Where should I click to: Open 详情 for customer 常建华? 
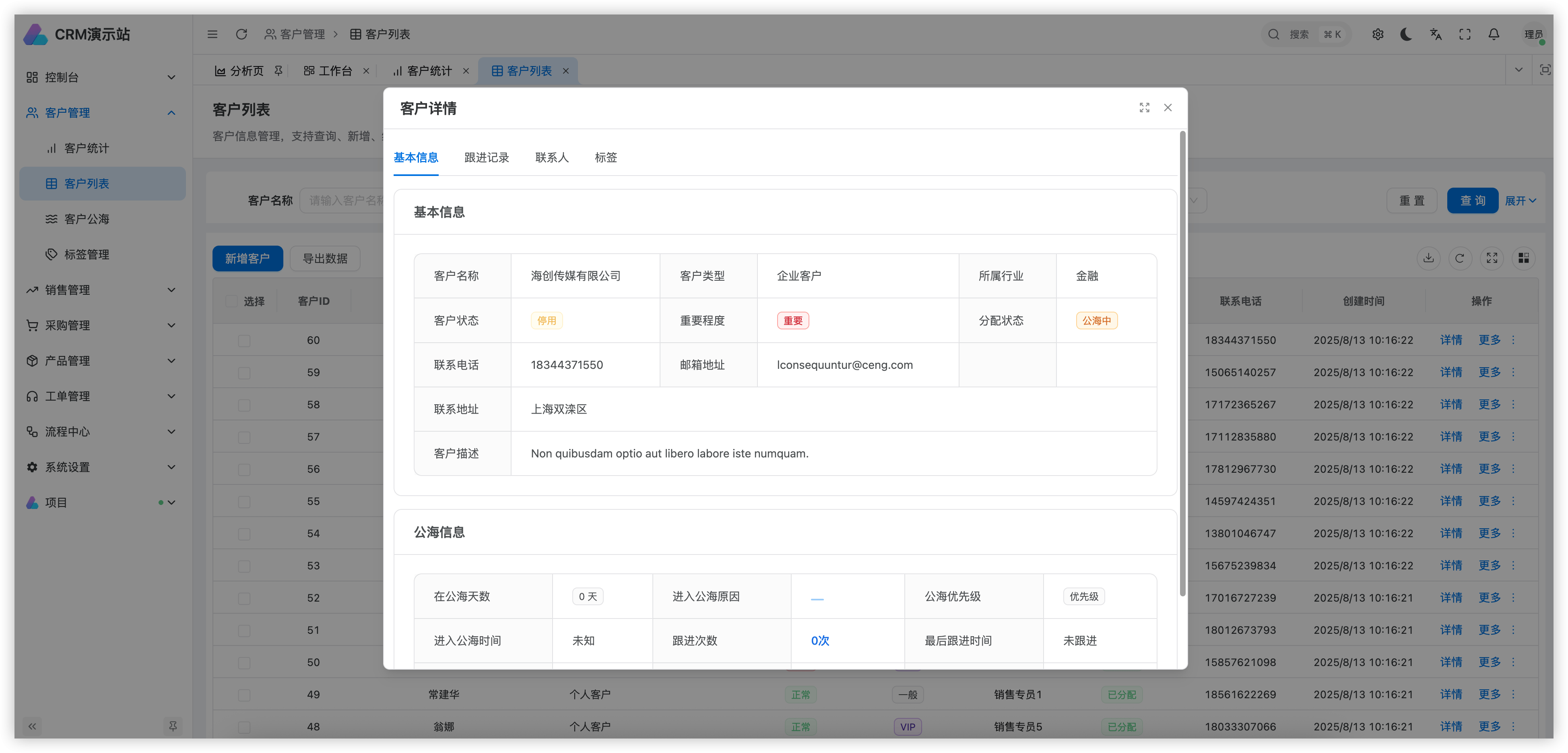coord(1452,695)
